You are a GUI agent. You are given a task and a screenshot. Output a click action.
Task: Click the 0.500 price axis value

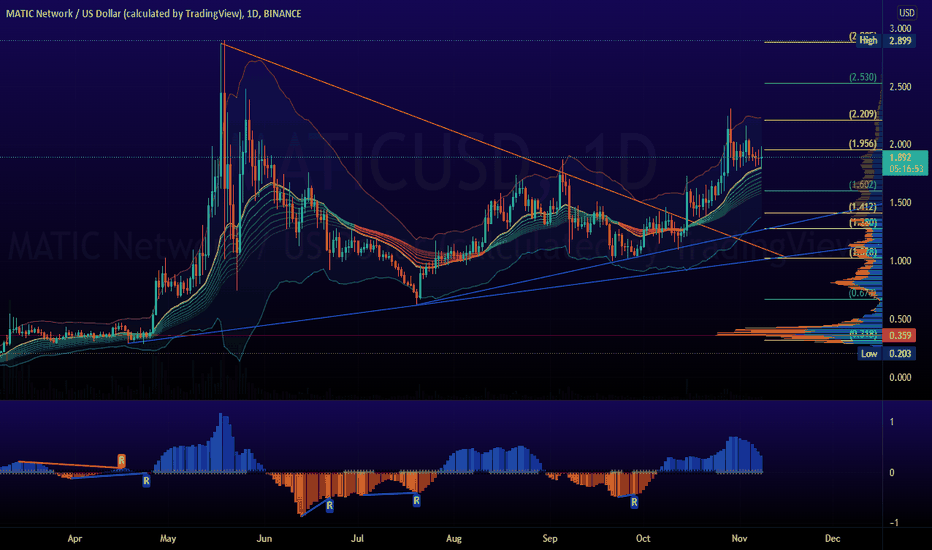[900, 319]
